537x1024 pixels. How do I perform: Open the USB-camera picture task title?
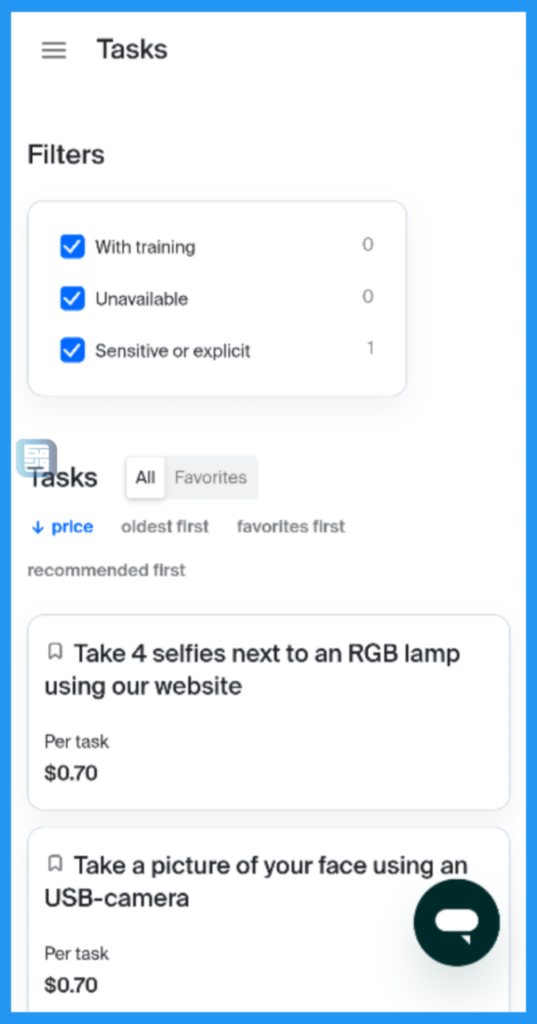256,882
